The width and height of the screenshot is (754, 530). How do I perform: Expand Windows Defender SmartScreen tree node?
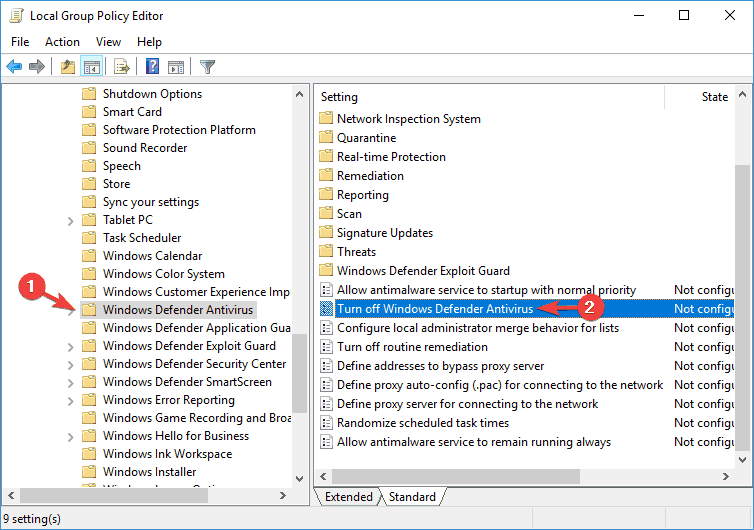click(x=71, y=383)
